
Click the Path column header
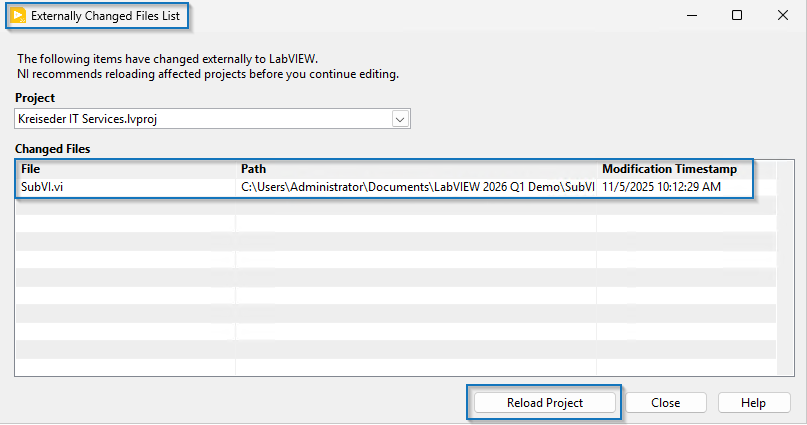[254, 169]
